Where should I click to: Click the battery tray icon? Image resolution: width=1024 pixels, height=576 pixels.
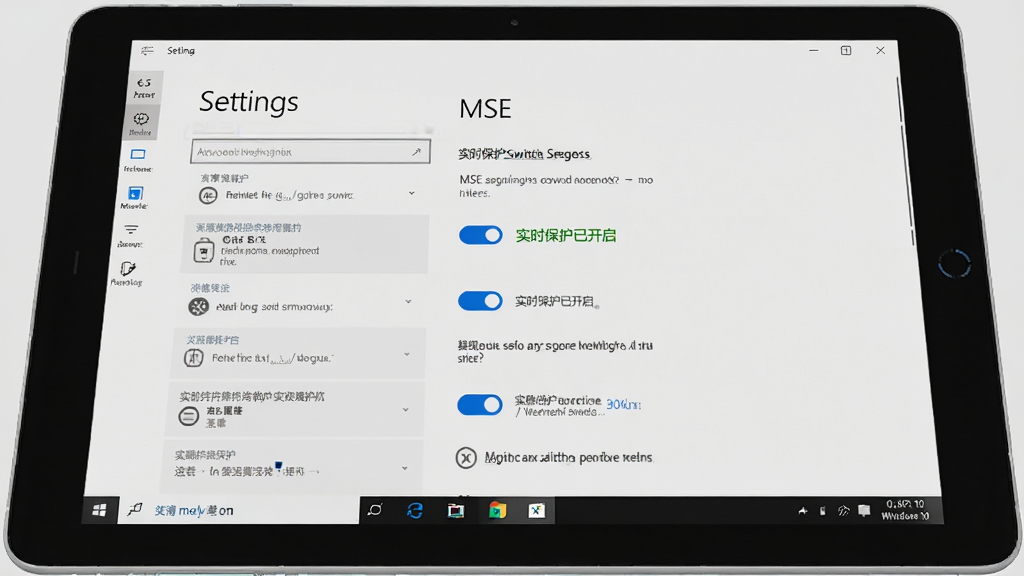[823, 511]
